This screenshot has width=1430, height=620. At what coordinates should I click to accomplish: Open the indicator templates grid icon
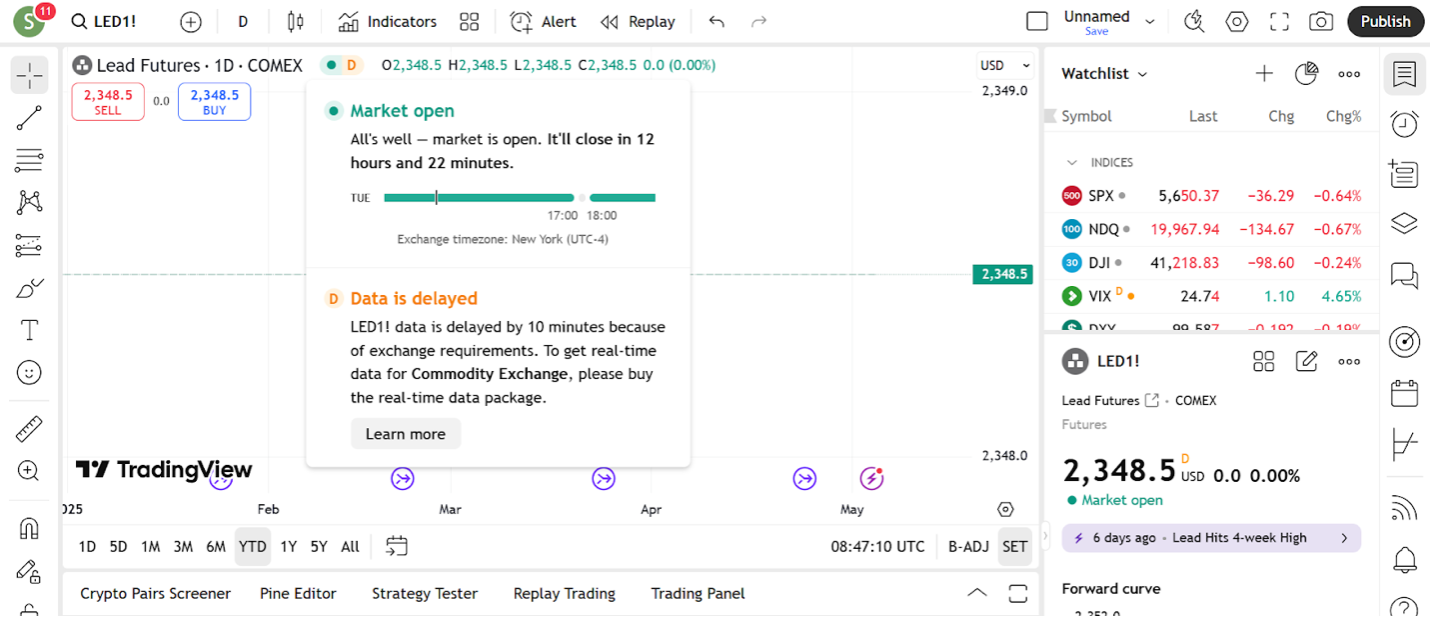(x=469, y=22)
